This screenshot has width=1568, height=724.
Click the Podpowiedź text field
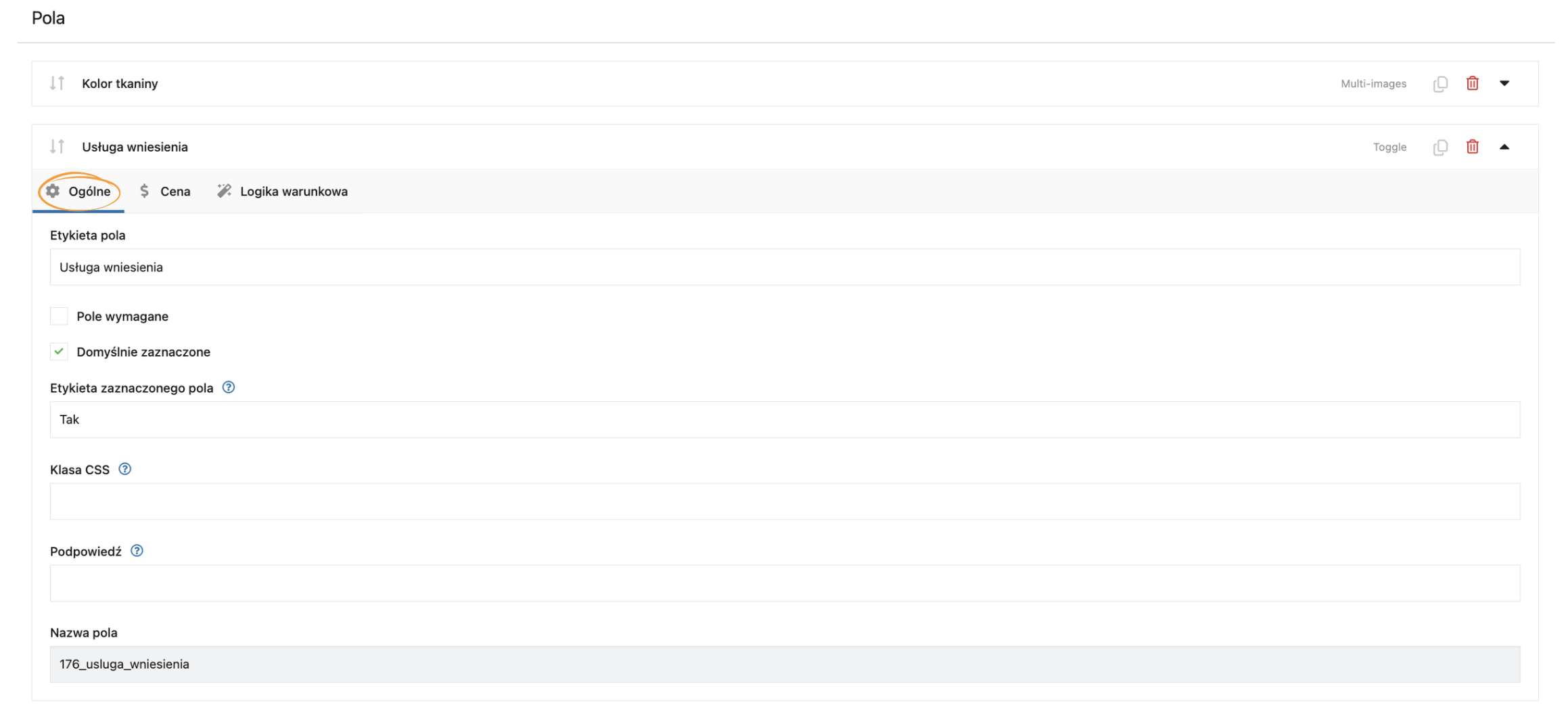(x=785, y=583)
